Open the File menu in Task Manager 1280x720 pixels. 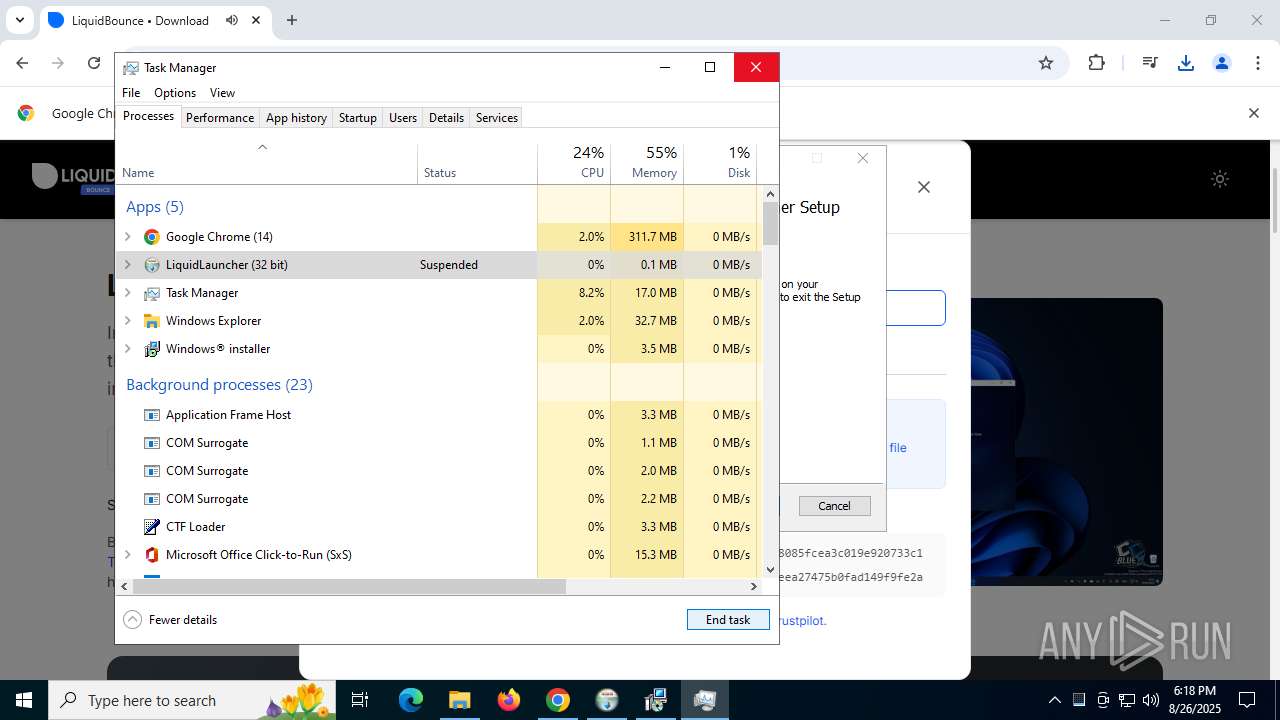(x=131, y=93)
